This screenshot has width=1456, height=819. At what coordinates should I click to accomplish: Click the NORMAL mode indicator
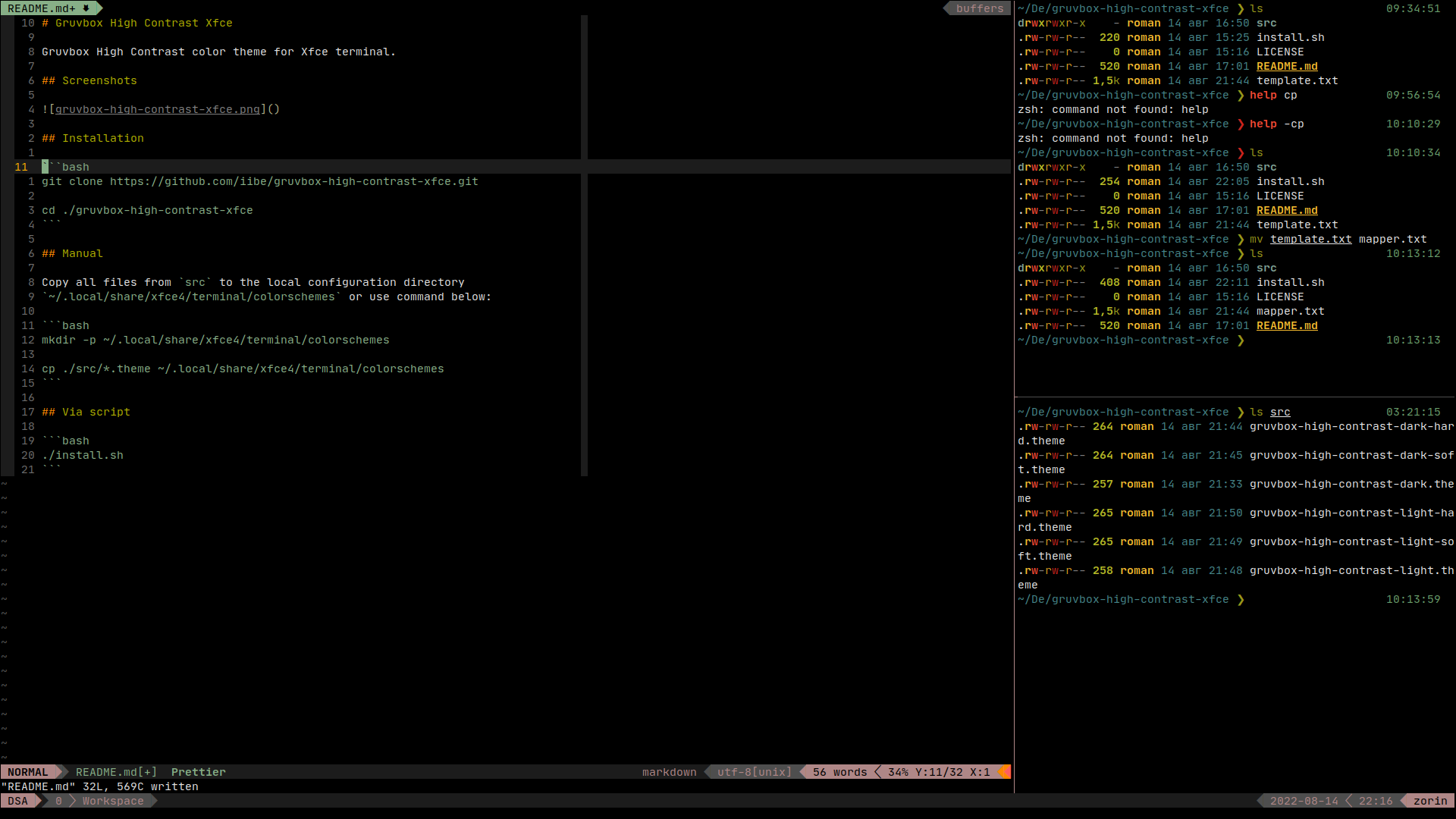[28, 772]
